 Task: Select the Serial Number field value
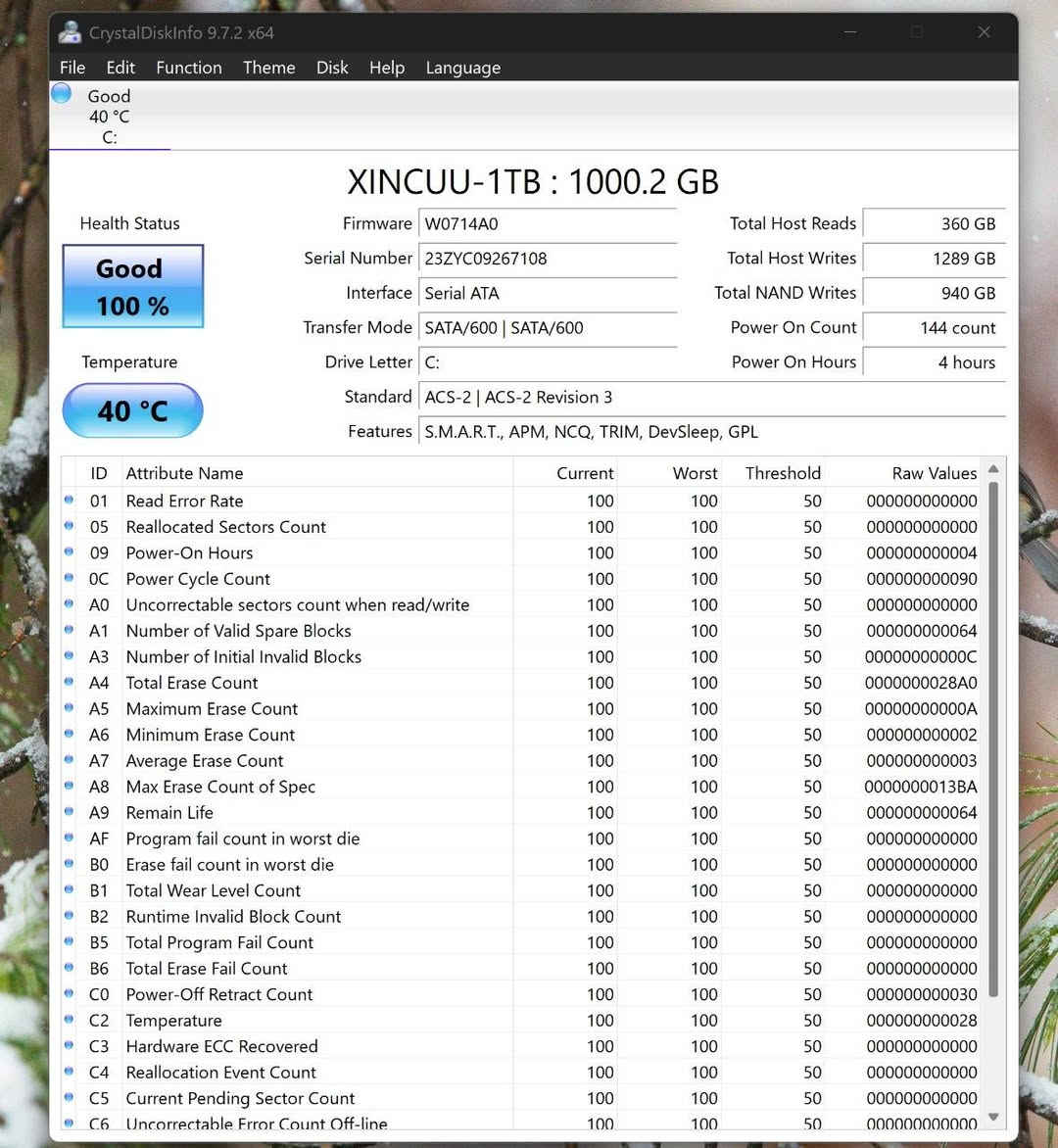[x=548, y=259]
